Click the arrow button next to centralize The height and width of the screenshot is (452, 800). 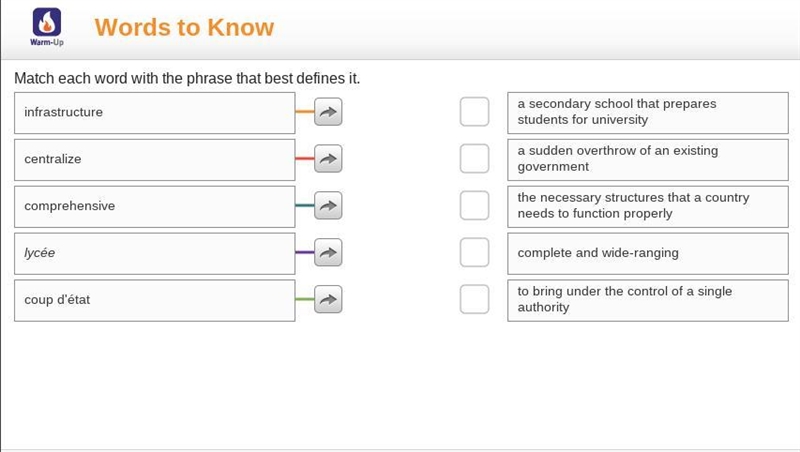point(328,159)
